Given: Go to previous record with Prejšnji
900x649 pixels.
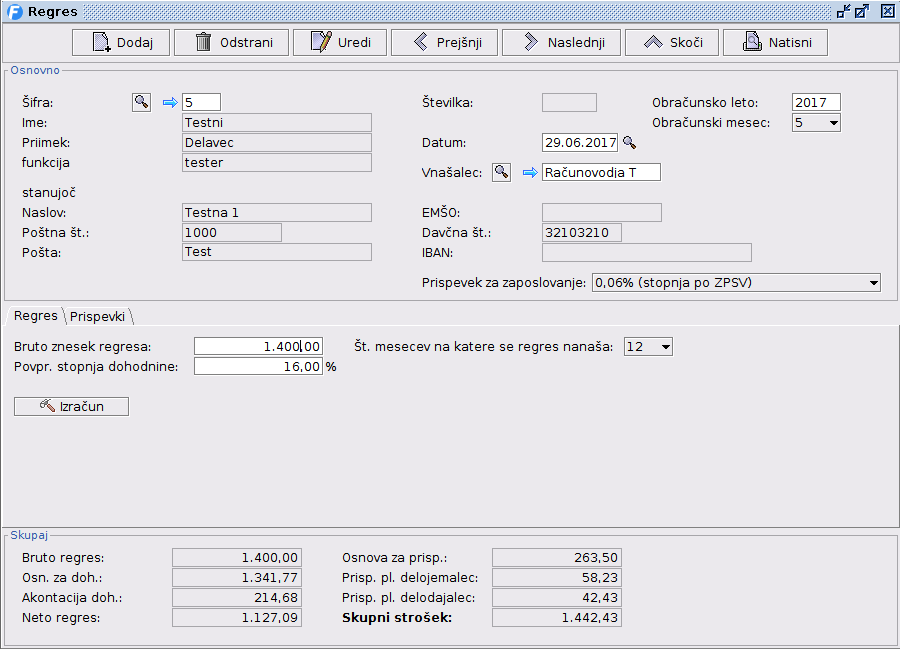Looking at the screenshot, I should 444,42.
